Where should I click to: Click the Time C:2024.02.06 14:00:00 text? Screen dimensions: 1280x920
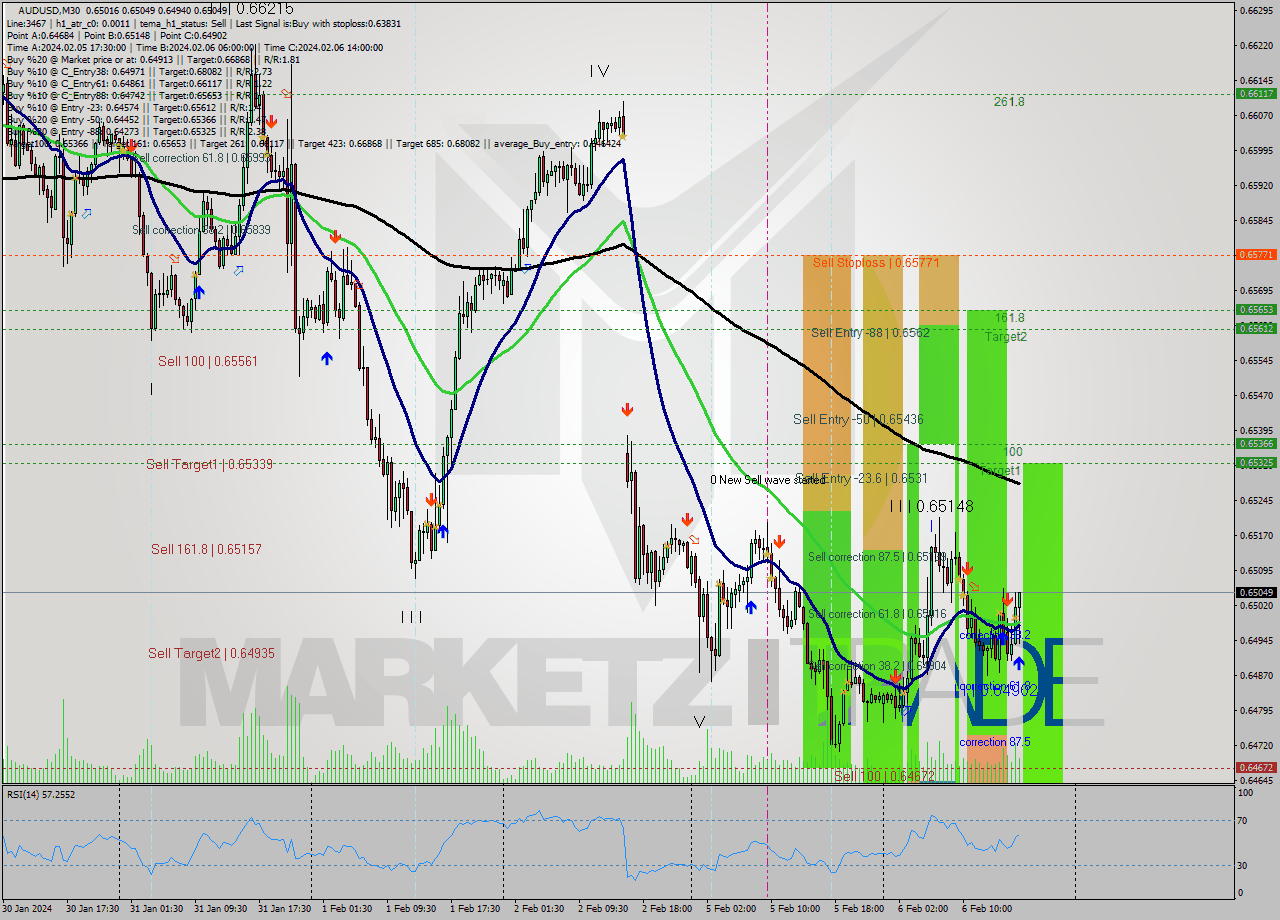[x=324, y=47]
